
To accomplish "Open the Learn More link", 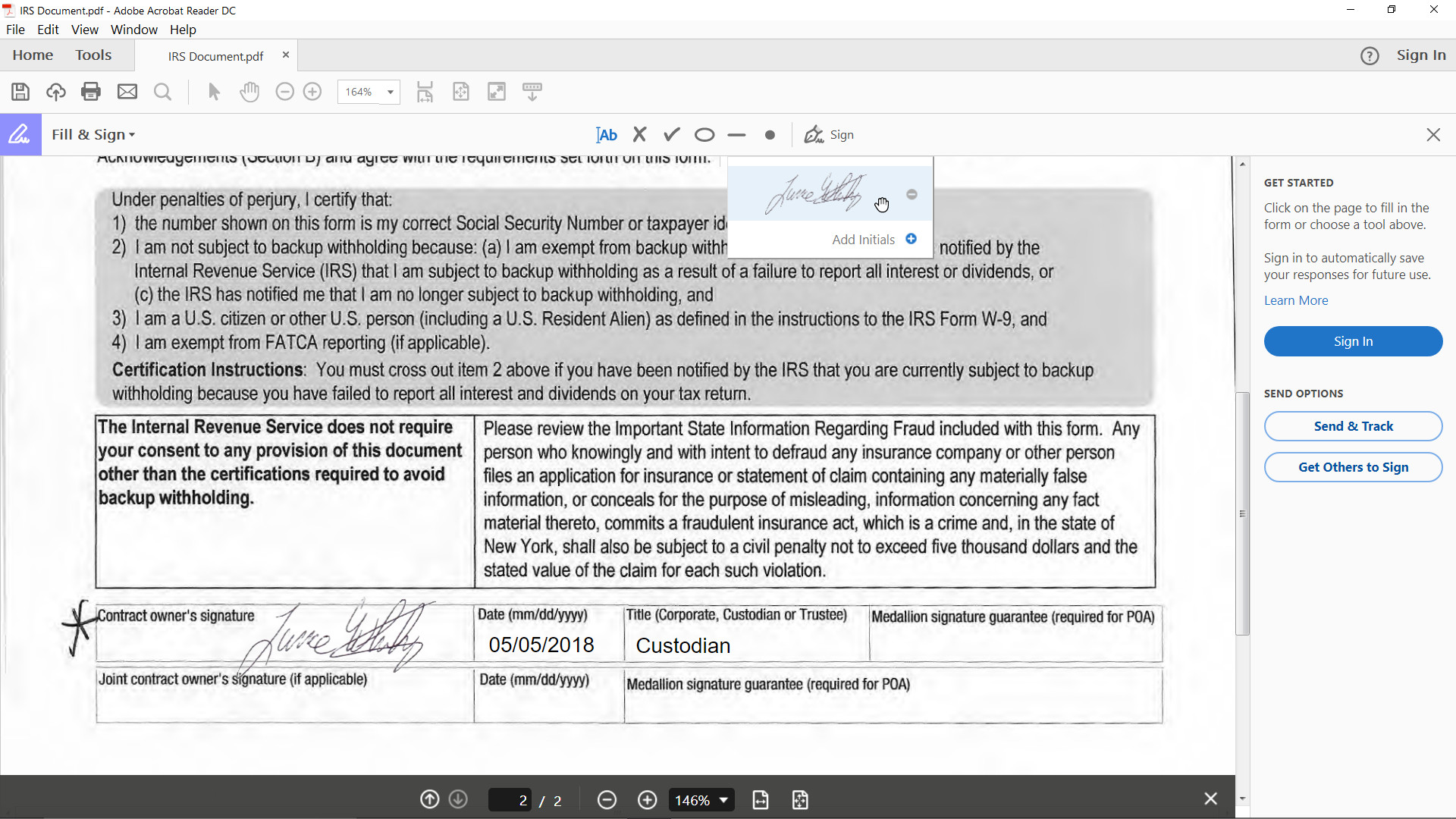I will 1295,300.
